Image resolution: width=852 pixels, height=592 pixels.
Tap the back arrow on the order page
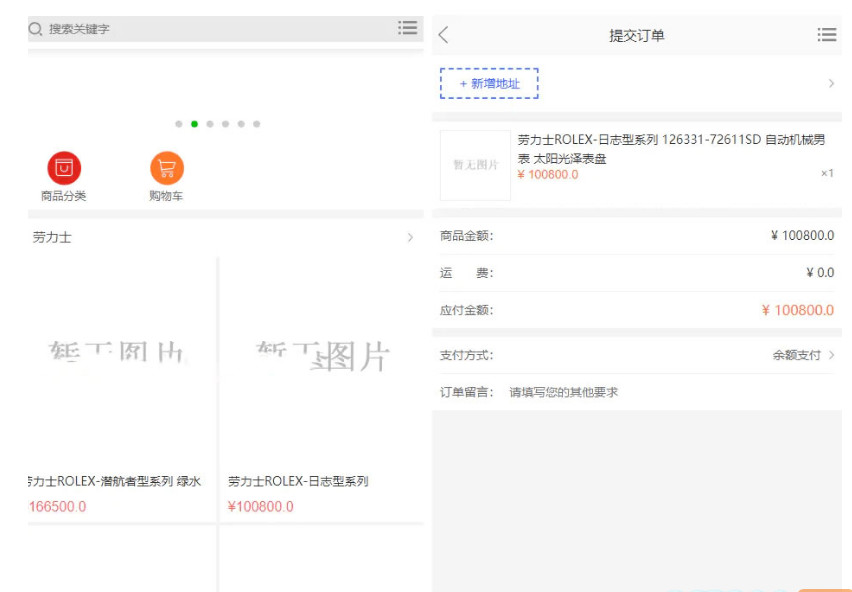[444, 34]
